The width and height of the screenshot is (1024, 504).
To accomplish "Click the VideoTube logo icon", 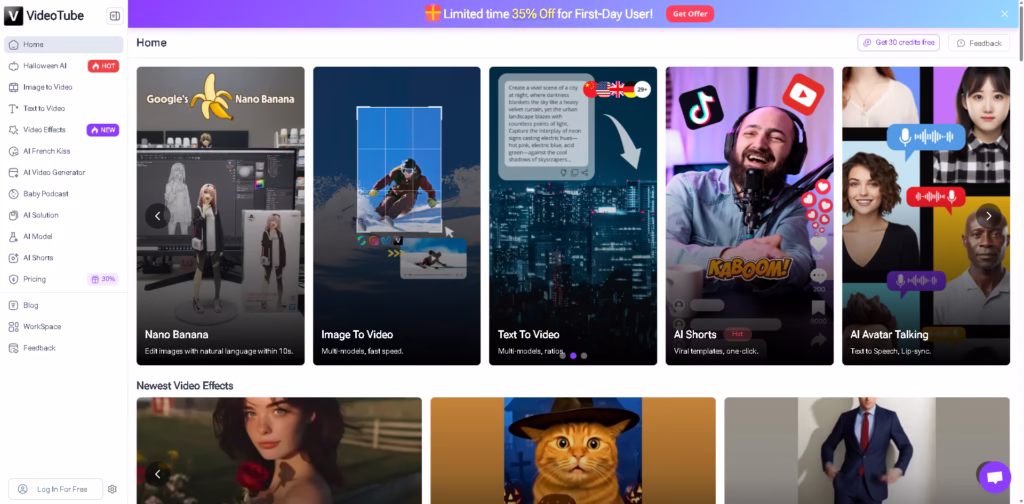I will pyautogui.click(x=13, y=15).
